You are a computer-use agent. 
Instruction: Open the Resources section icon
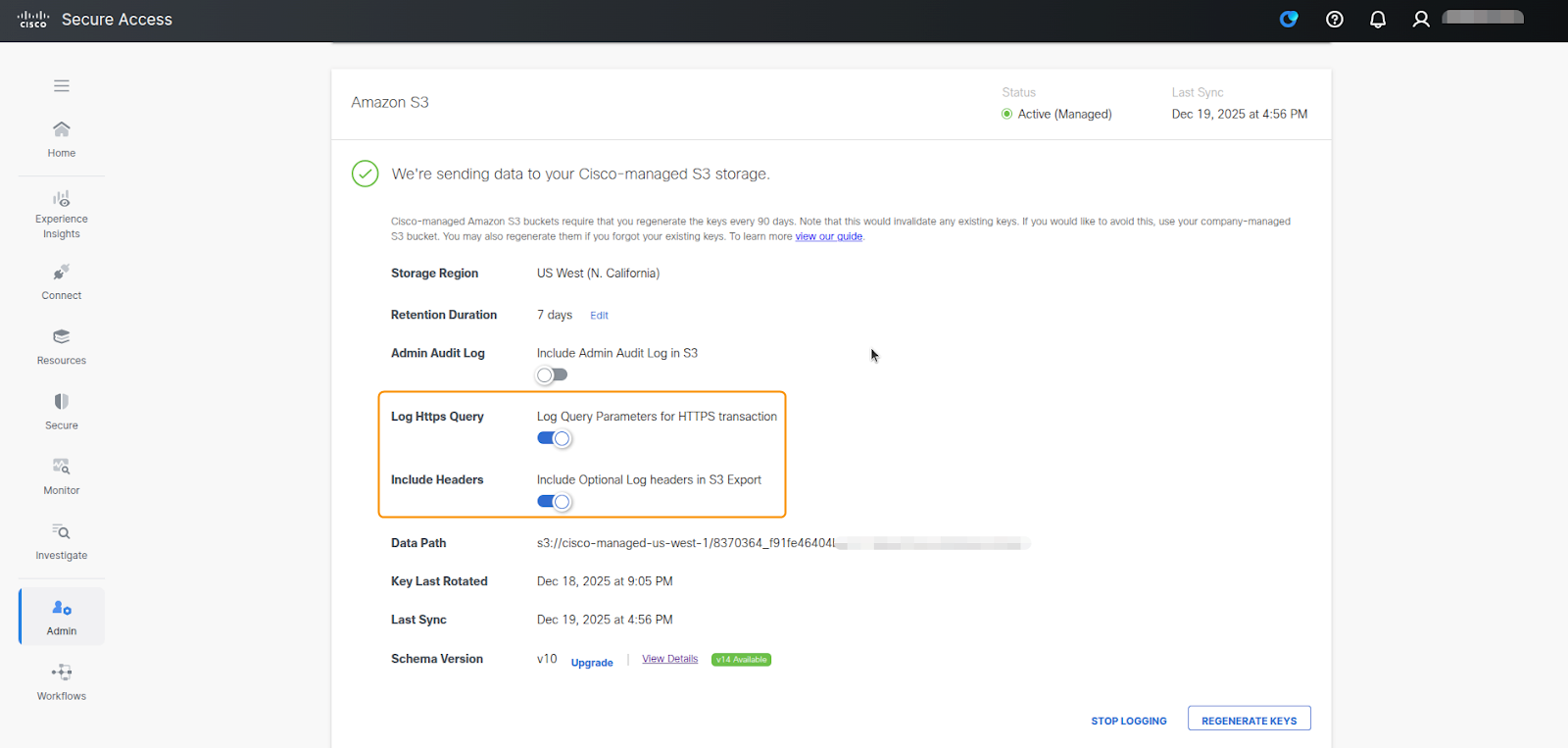[x=62, y=337]
